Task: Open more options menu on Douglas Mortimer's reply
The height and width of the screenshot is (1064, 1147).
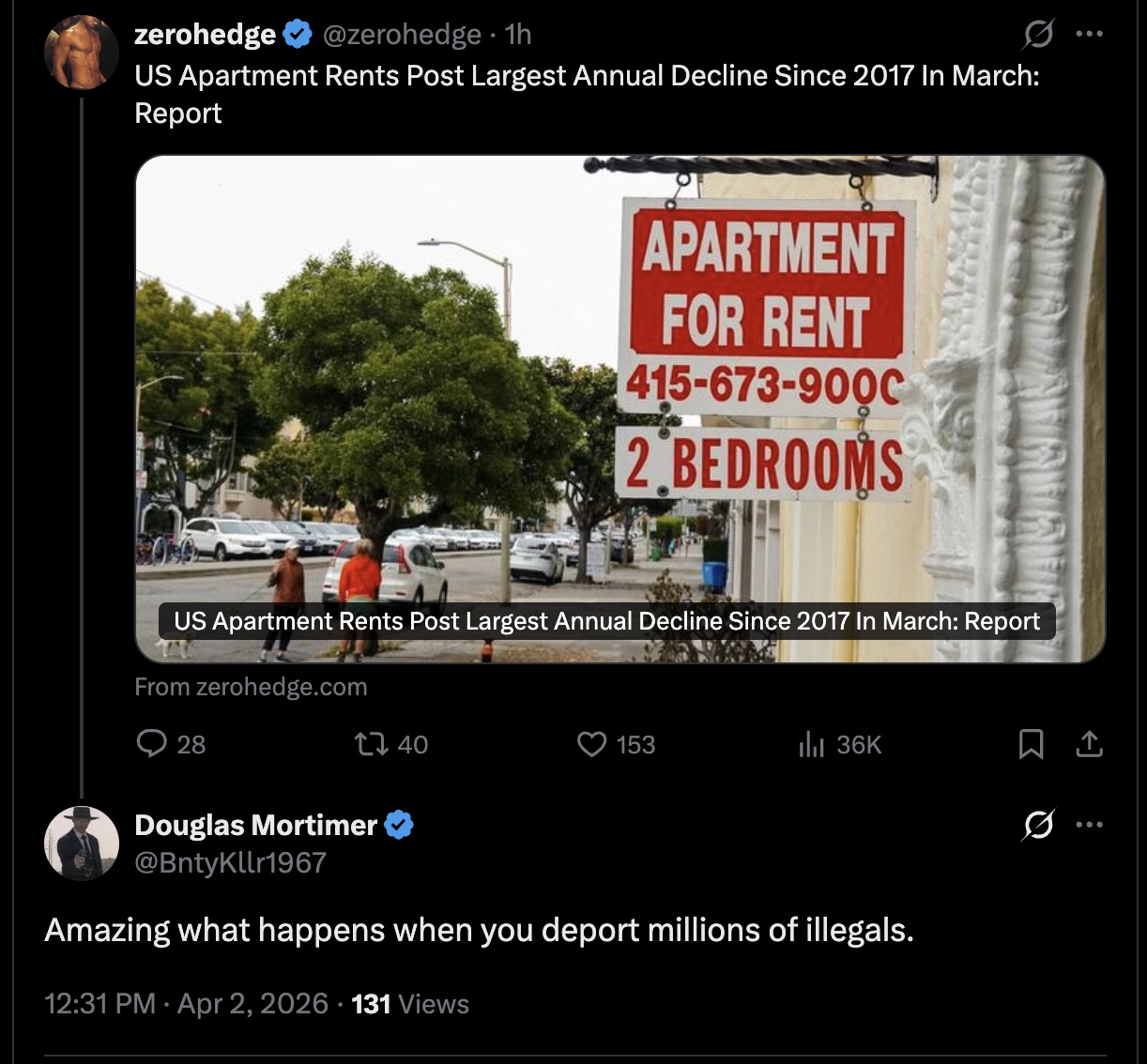Action: click(1090, 826)
